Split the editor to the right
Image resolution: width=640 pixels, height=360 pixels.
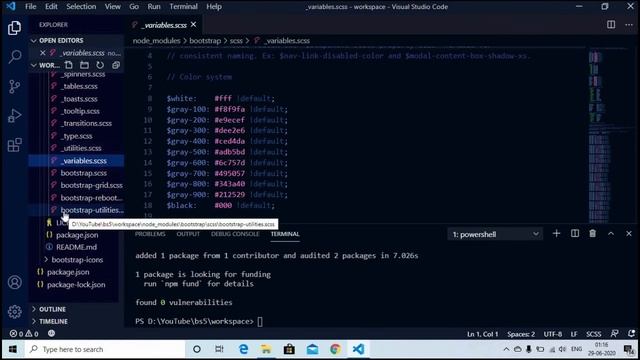tap(611, 24)
